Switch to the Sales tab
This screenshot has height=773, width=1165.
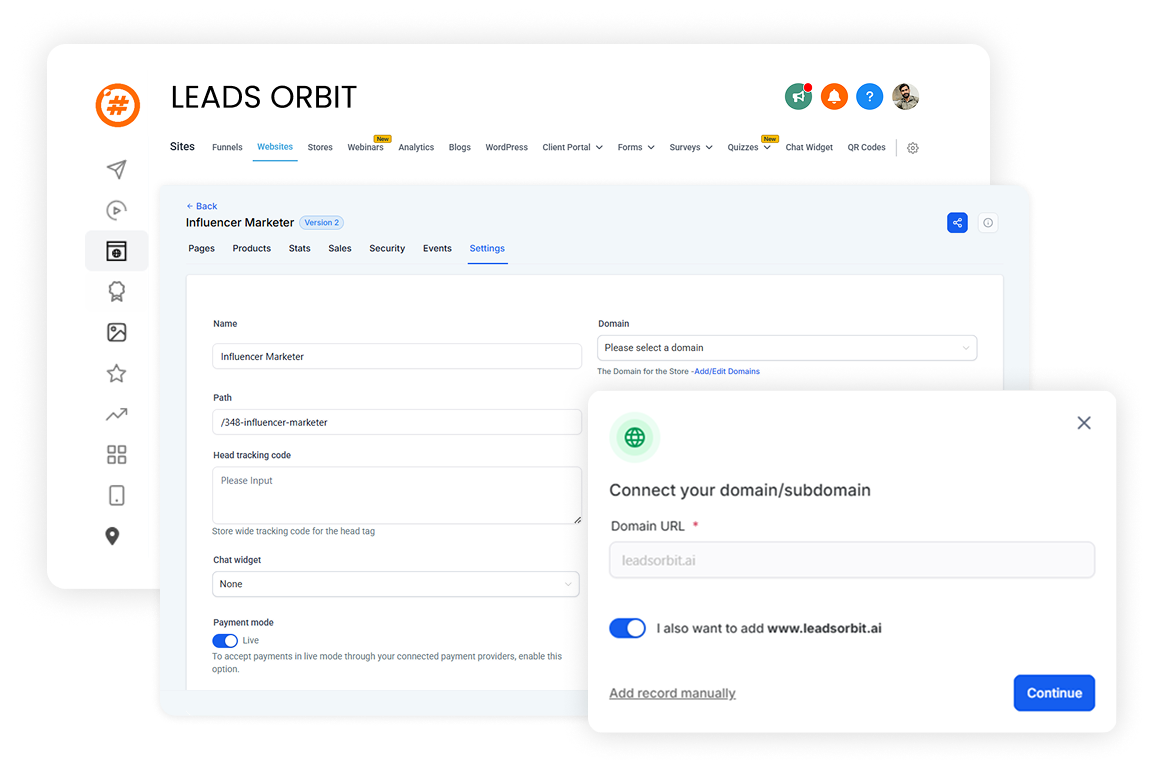point(340,248)
